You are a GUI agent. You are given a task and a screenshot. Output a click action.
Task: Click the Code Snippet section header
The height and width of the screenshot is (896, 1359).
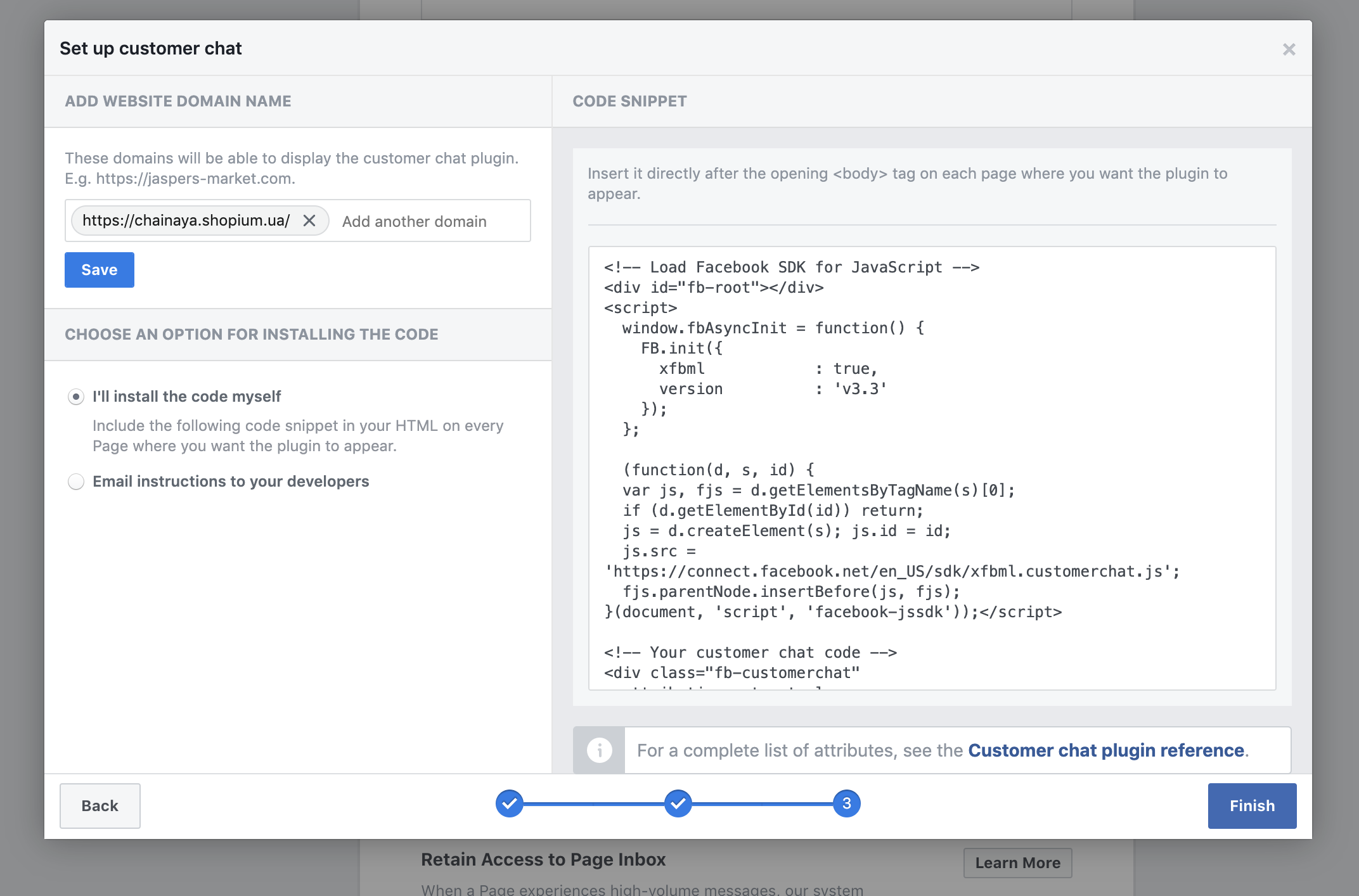[x=629, y=101]
